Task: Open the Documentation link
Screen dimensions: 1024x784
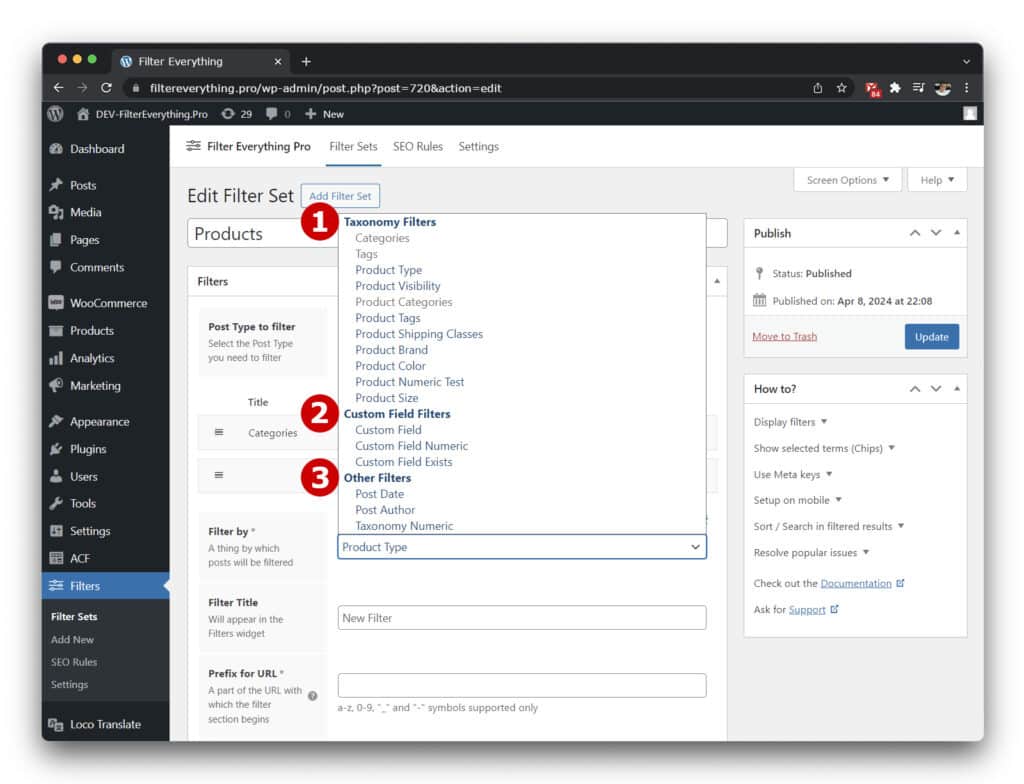Action: 856,583
